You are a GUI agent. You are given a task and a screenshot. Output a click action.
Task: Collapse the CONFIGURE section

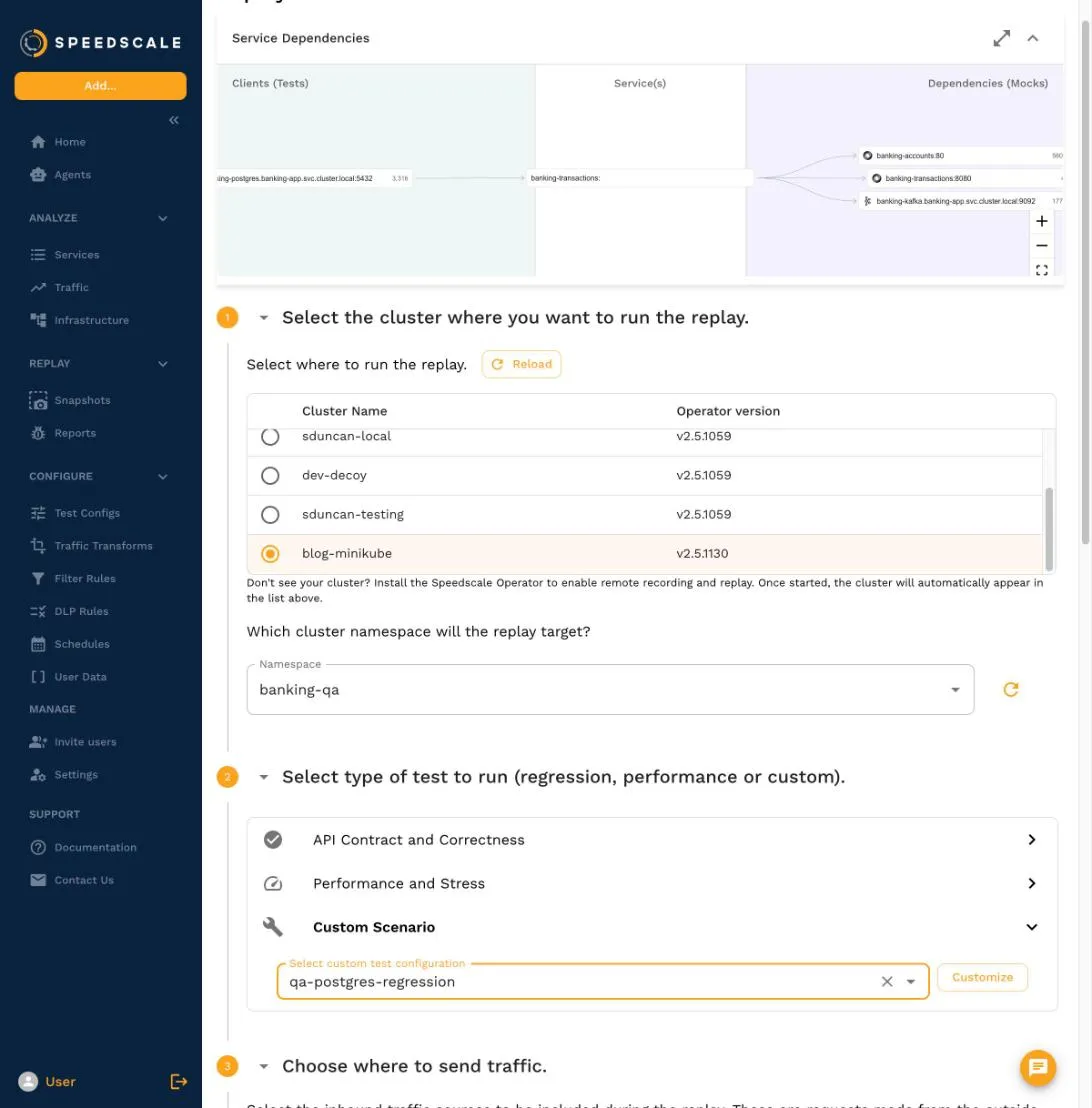click(x=163, y=477)
